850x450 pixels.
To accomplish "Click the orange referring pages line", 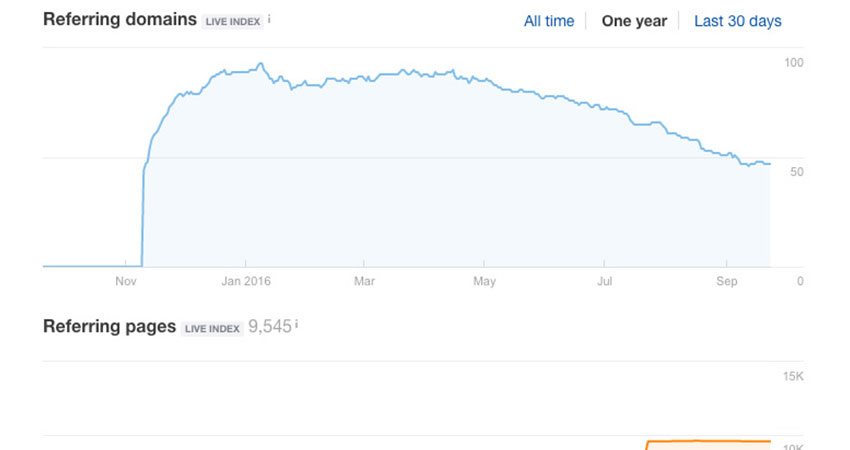I will [710, 441].
